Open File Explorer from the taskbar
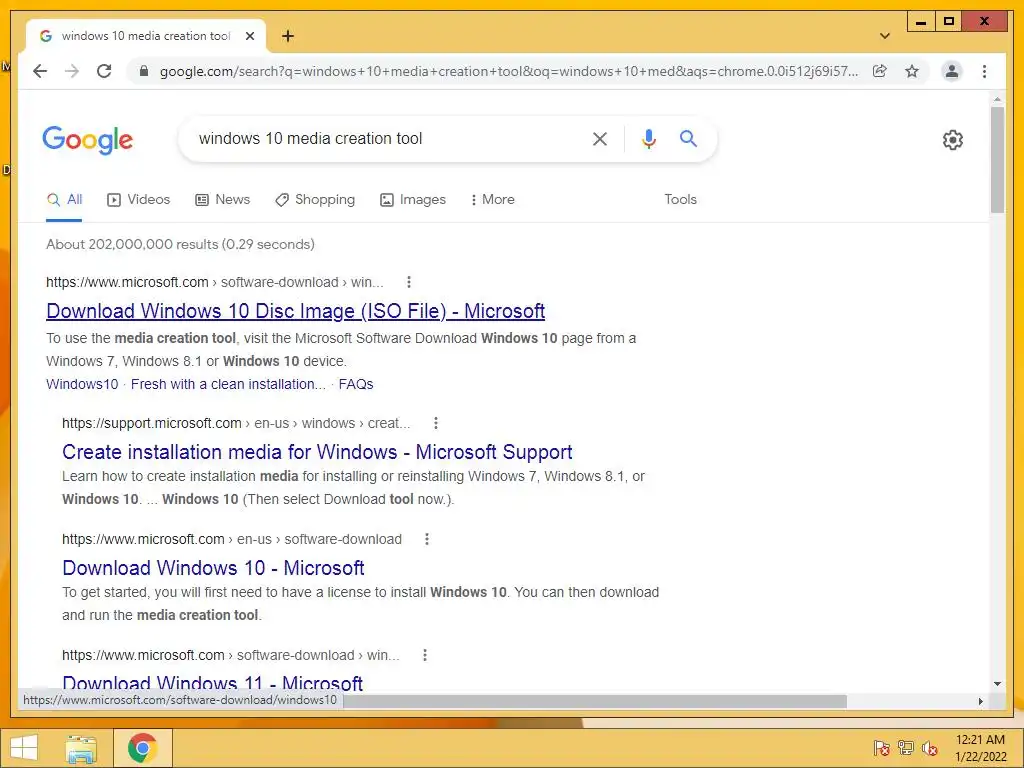1024x768 pixels. [x=81, y=748]
